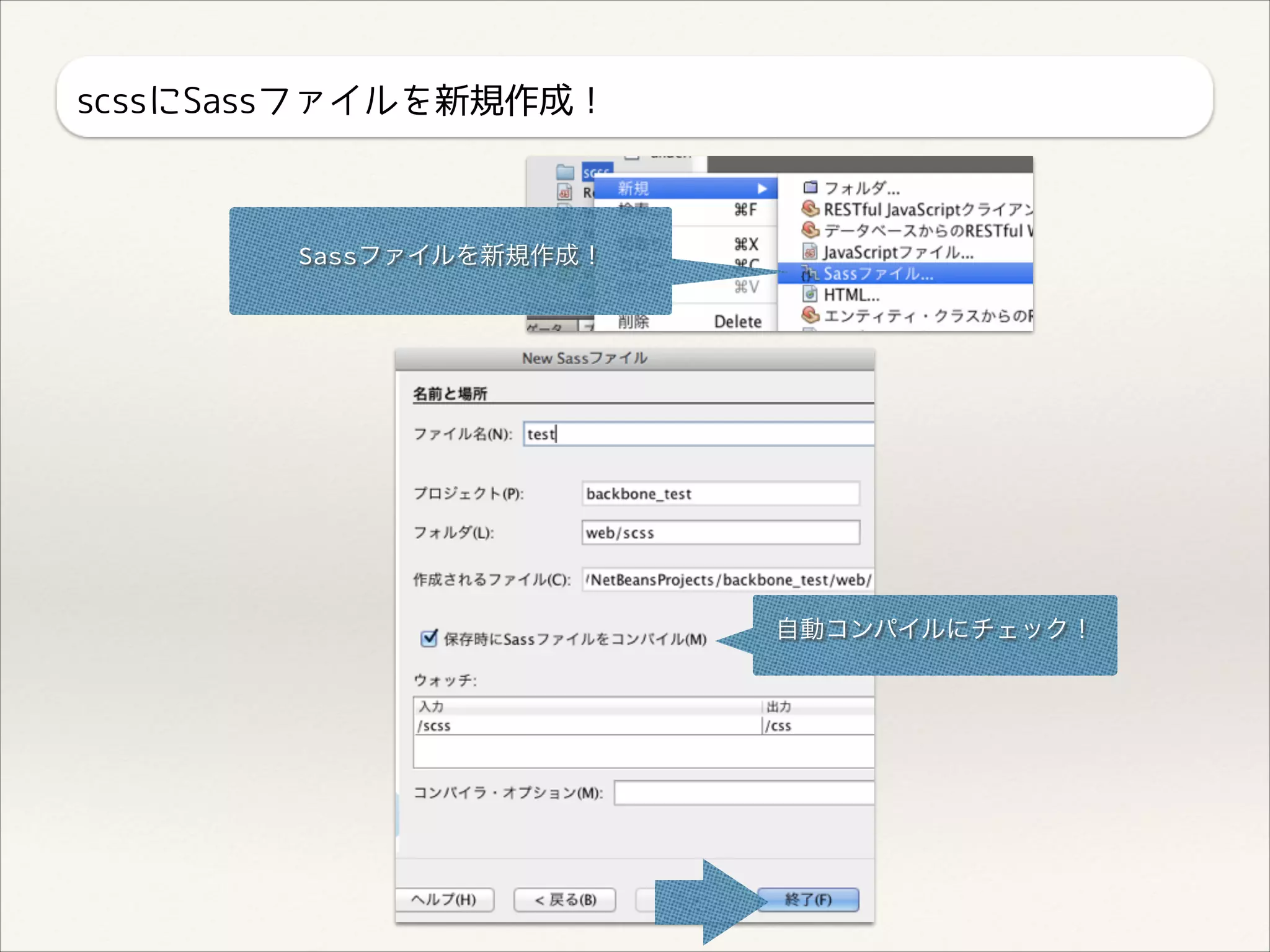This screenshot has width=1270, height=952.
Task: Expand the 新規 submenu arrow
Action: click(762, 188)
